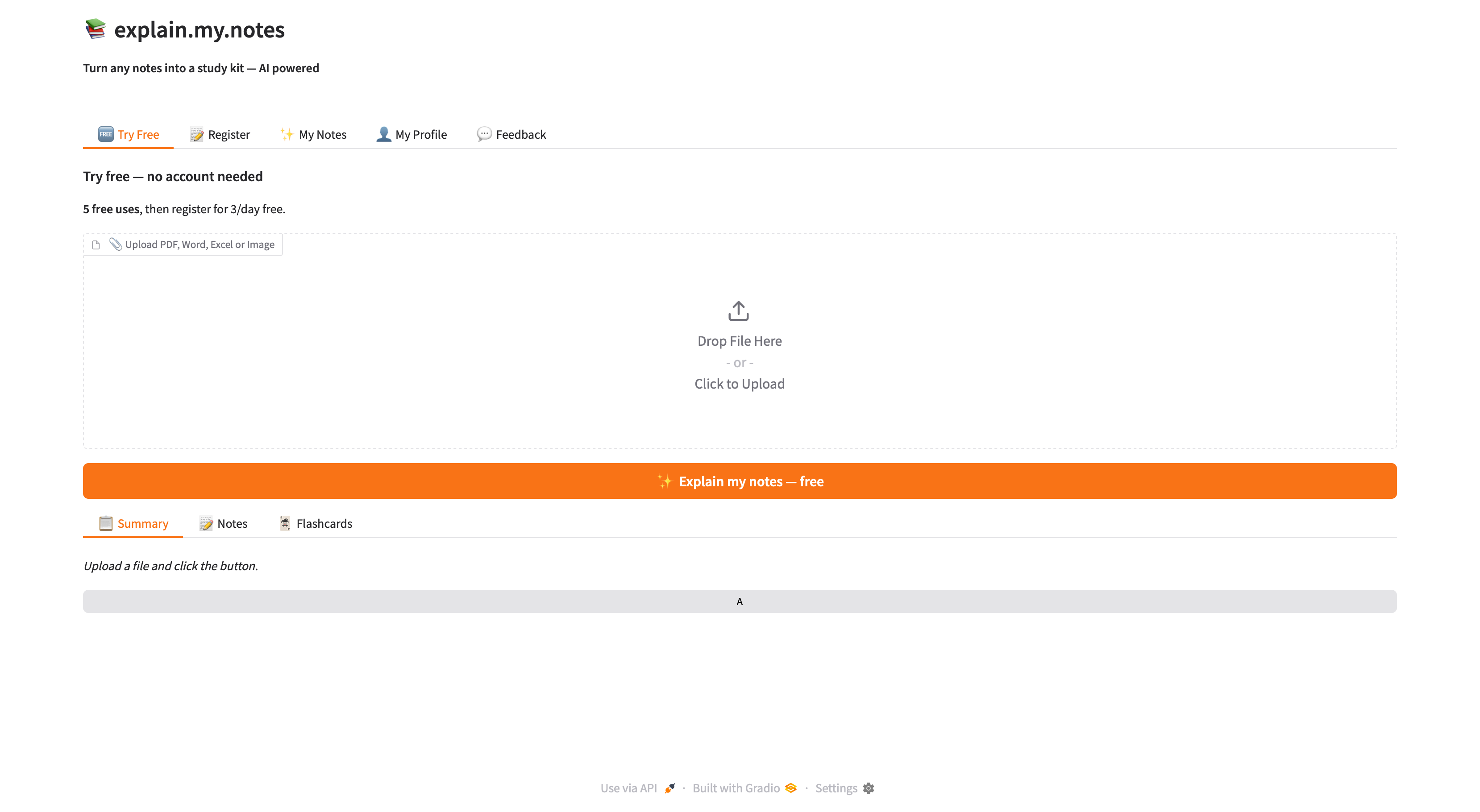Viewport: 1480px width, 812px height.
Task: Click the Click to Upload text
Action: pyautogui.click(x=740, y=384)
